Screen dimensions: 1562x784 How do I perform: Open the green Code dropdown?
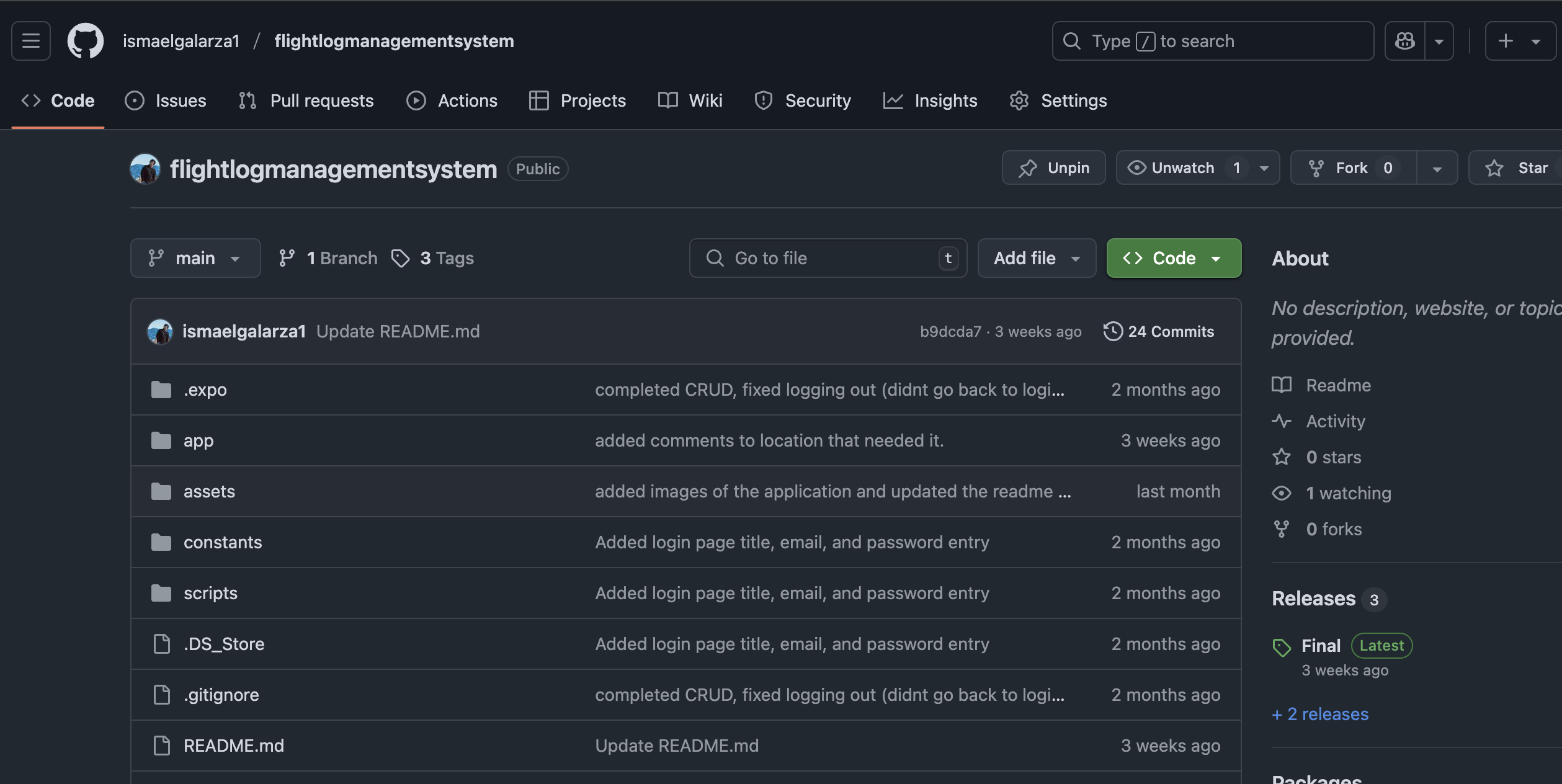coord(1174,258)
